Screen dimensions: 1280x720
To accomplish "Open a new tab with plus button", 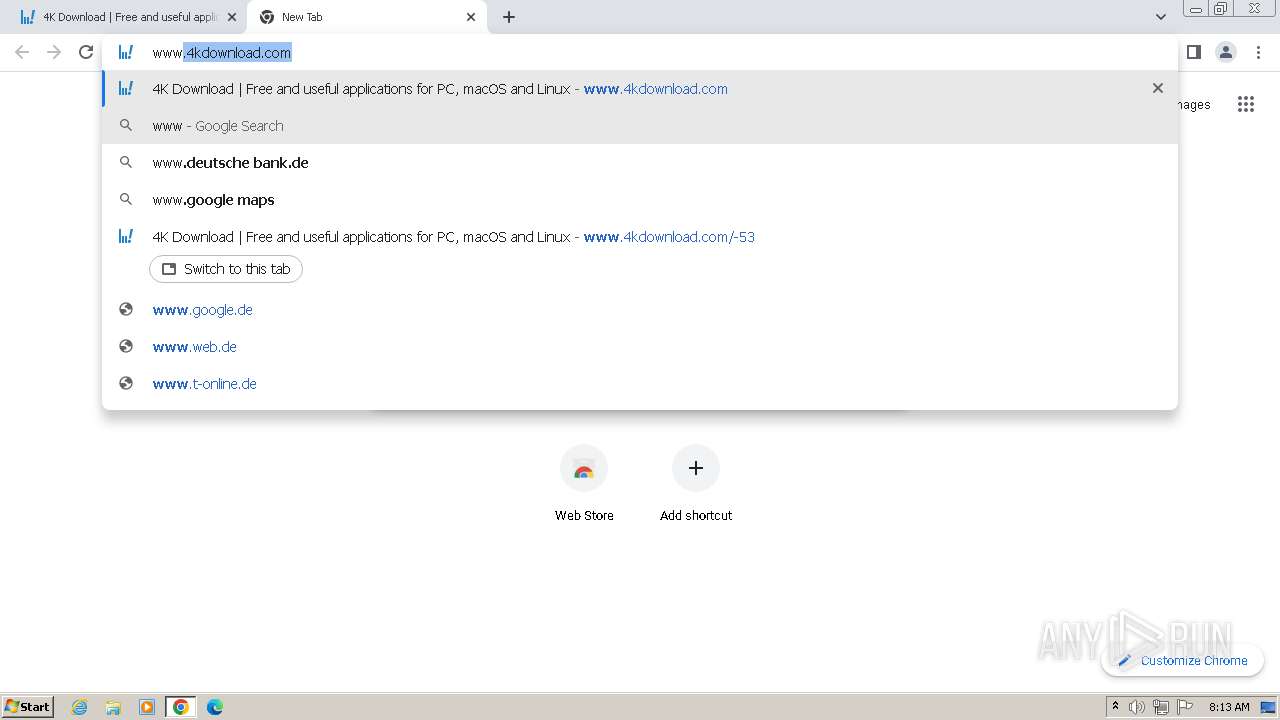I will 509,17.
